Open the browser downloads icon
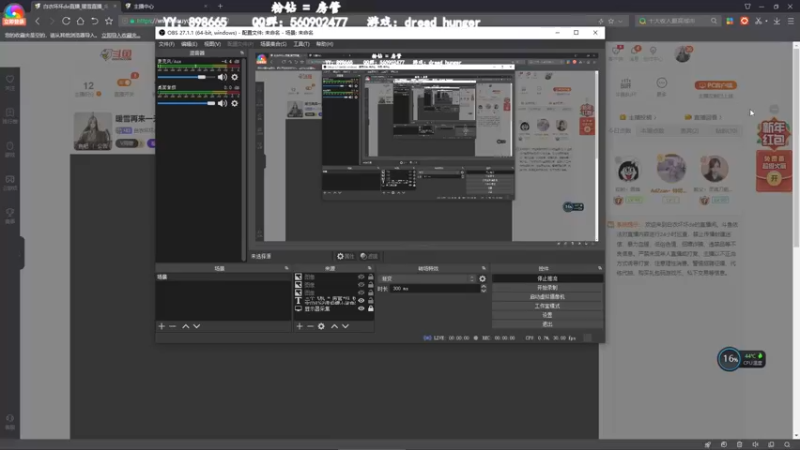 776,21
